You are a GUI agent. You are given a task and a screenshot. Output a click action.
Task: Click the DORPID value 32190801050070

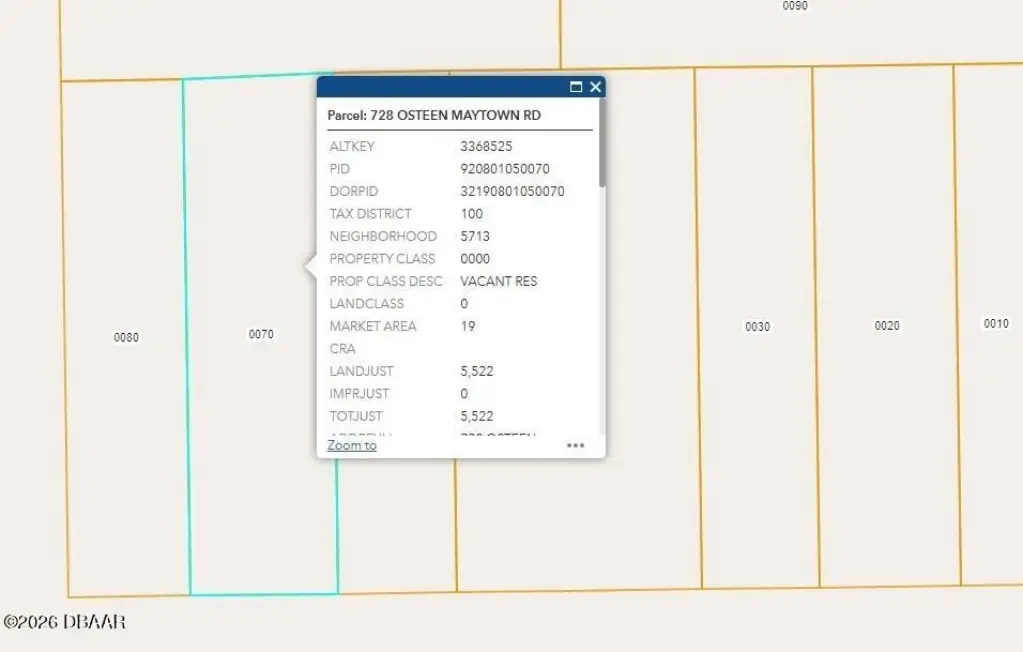click(x=512, y=191)
